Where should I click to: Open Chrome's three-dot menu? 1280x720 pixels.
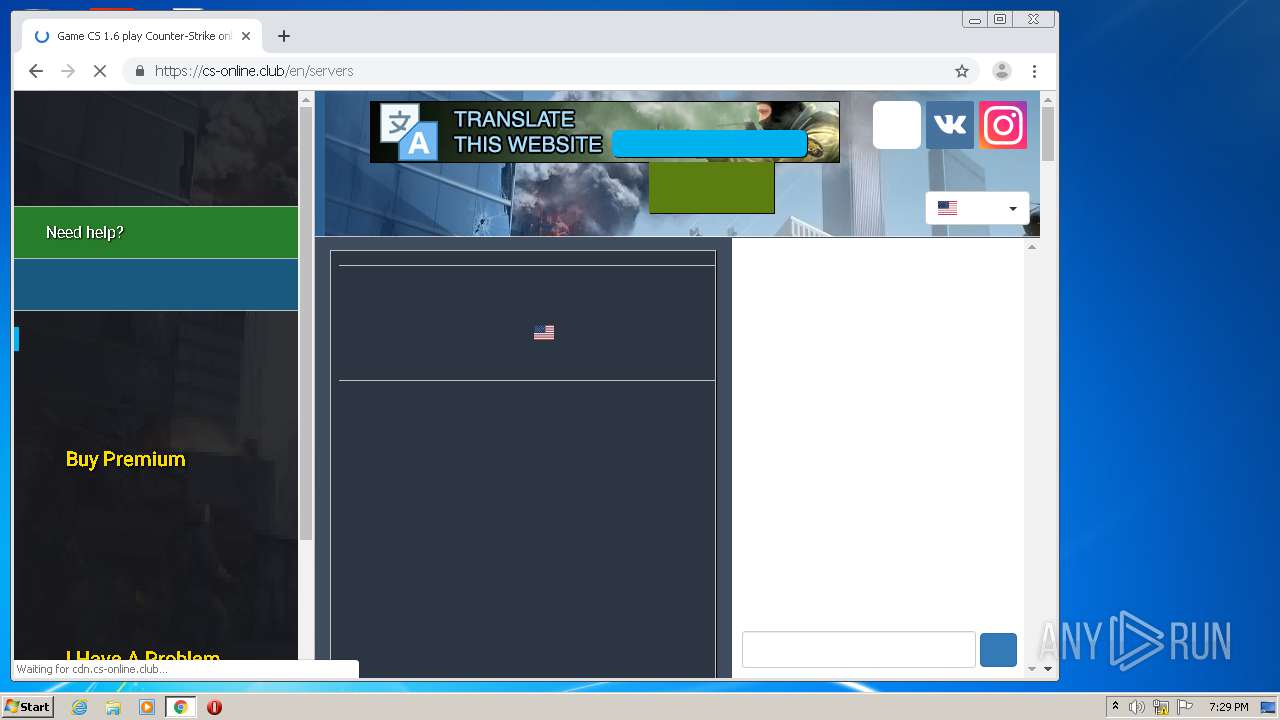[1035, 71]
